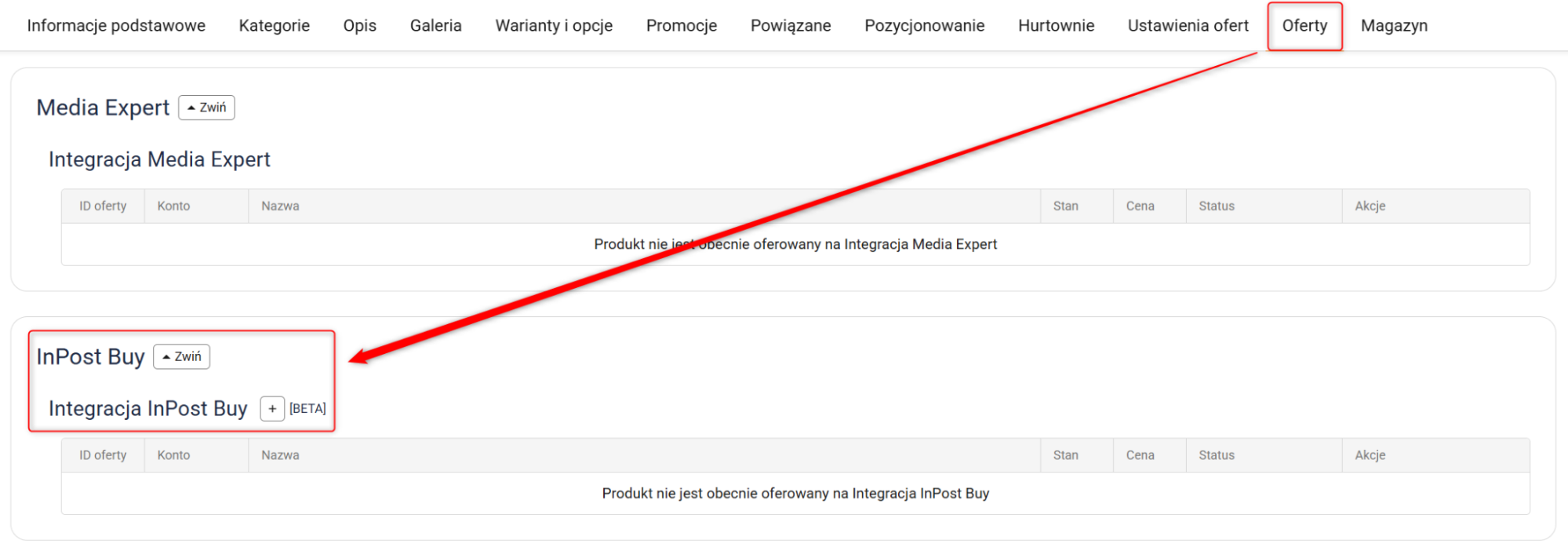Viewport: 1568px width, 551px height.
Task: Click the highlighted Oferty tab
Action: click(x=1304, y=26)
